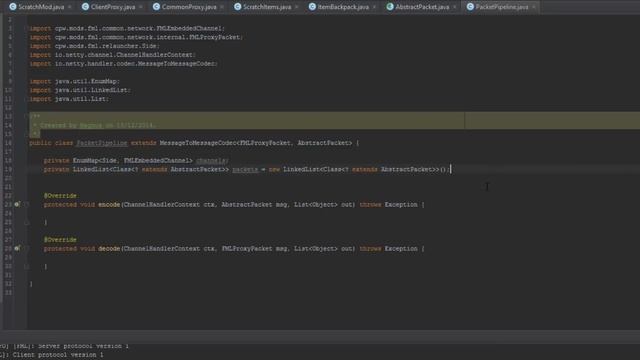Click the import java.util.LinkedList line
Viewport: 640px width, 360px height.
pyautogui.click(x=80, y=90)
